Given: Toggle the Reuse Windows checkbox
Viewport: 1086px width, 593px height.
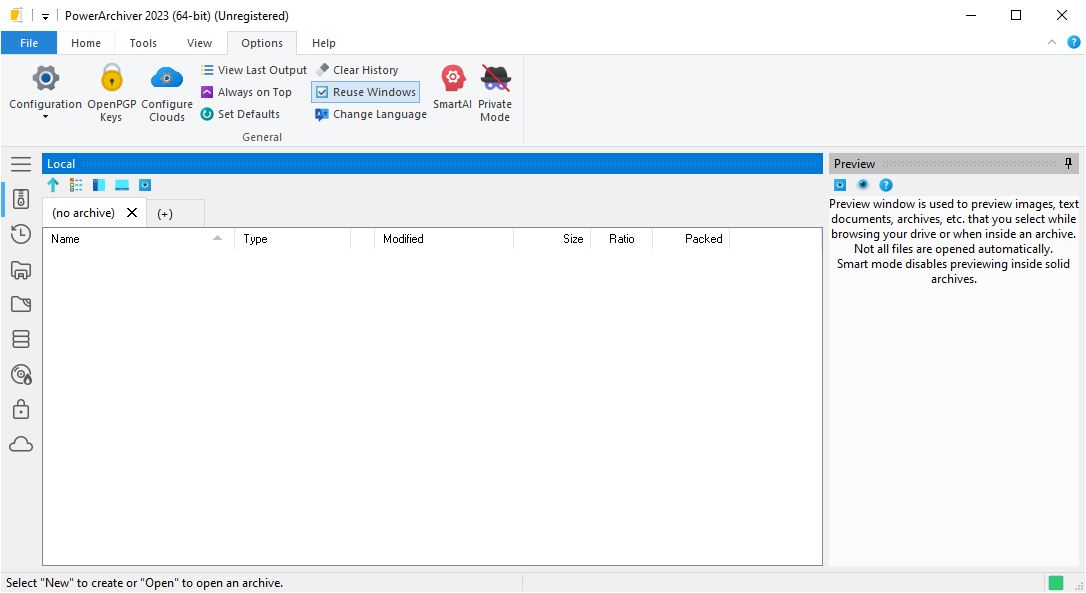Looking at the screenshot, I should click(365, 92).
